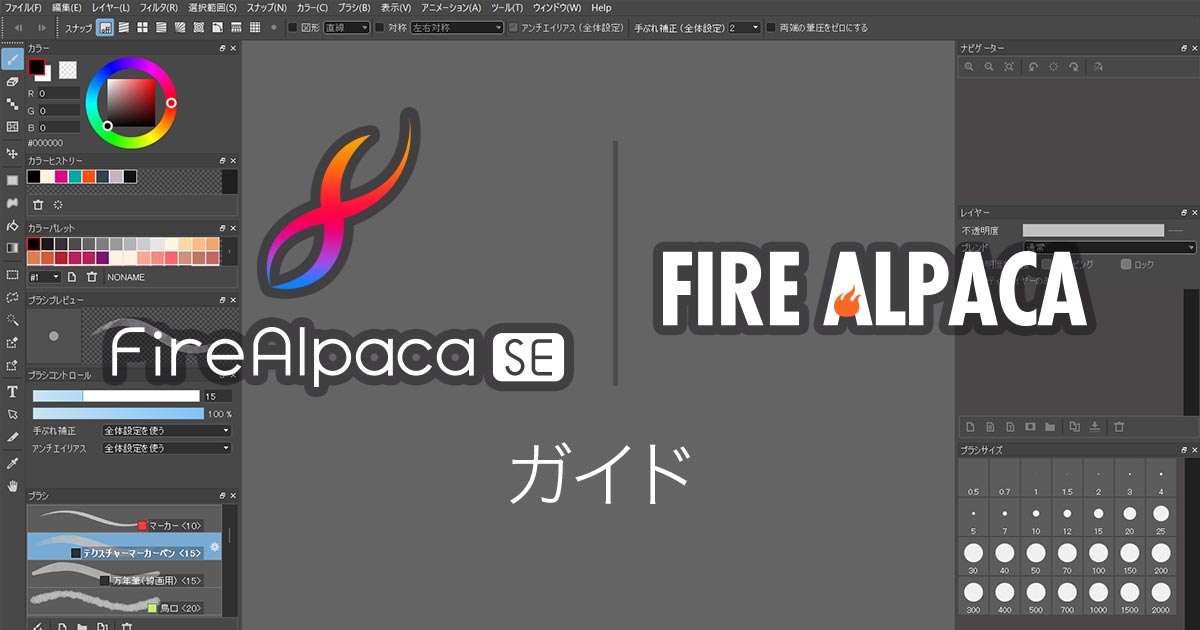Select the Brush tool

pos(12,58)
